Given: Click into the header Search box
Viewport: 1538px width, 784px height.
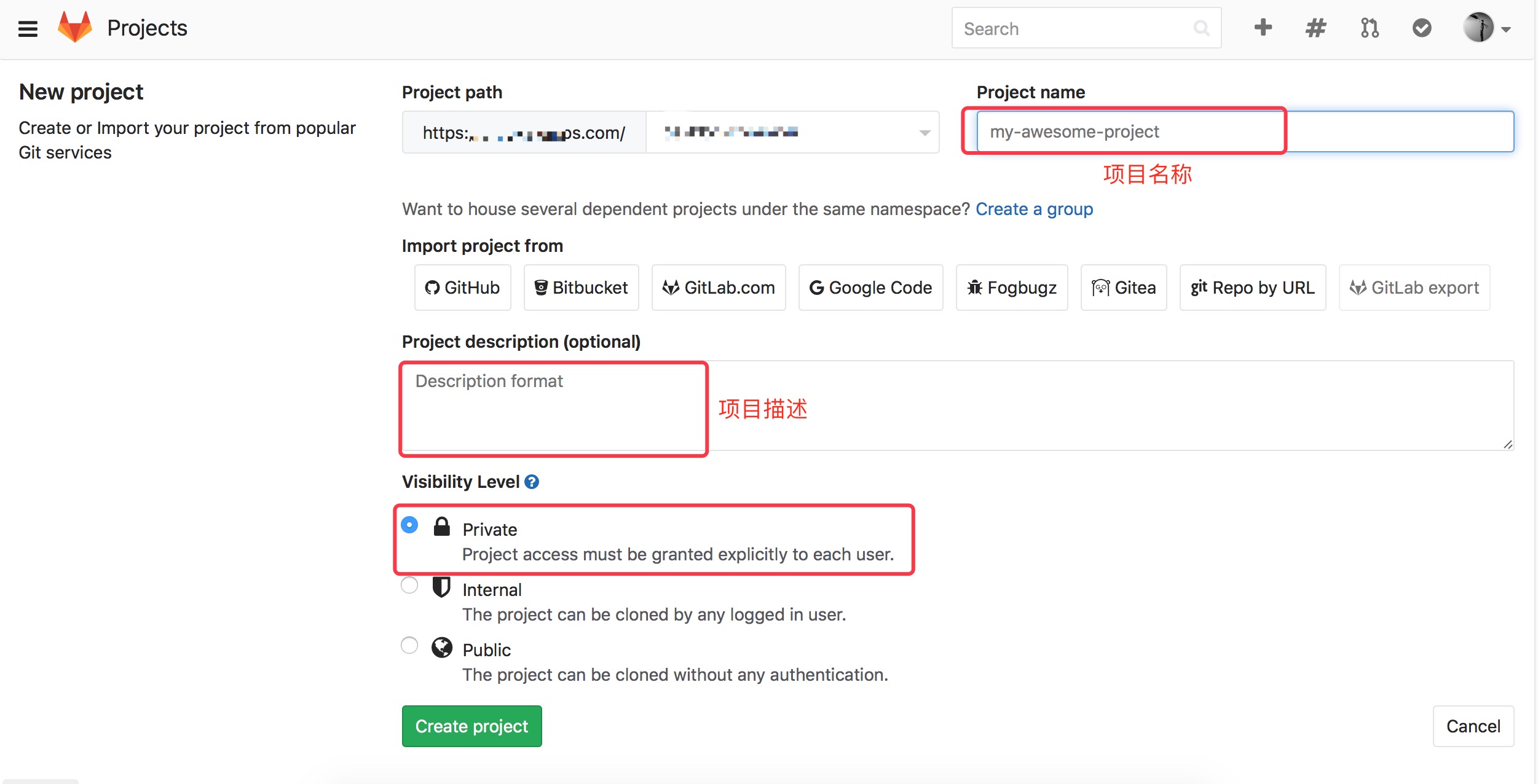Looking at the screenshot, I should pyautogui.click(x=1086, y=28).
